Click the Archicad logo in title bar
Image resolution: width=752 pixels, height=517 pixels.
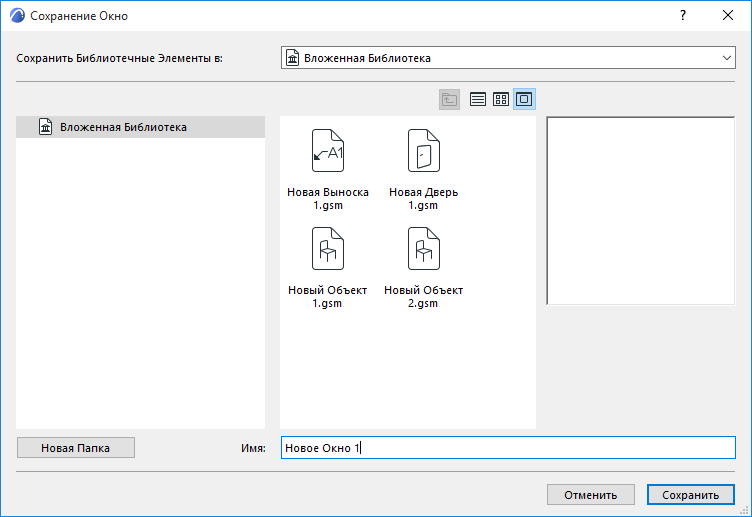click(17, 16)
